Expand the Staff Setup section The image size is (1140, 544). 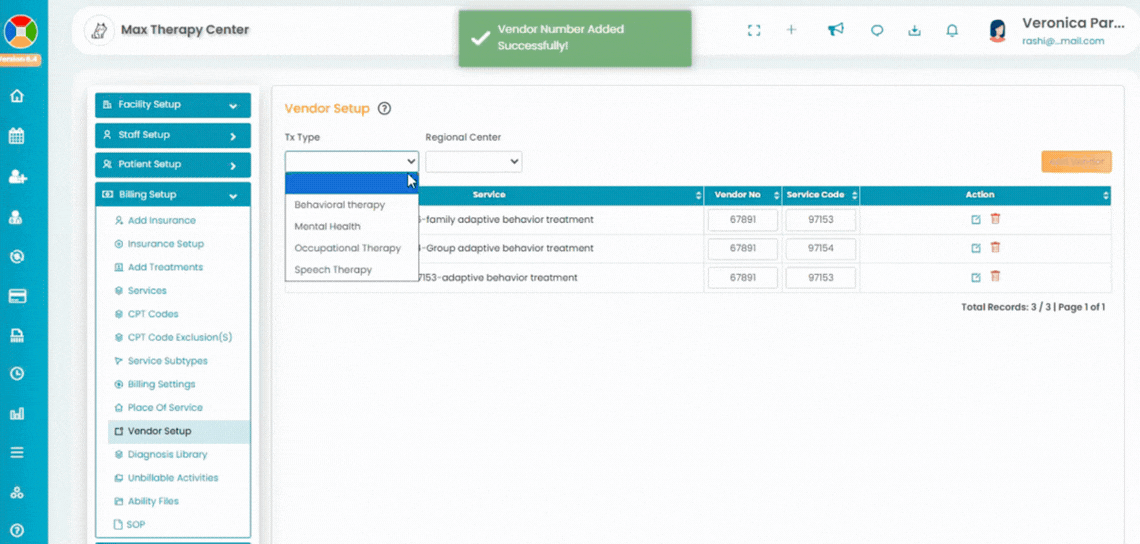point(172,135)
